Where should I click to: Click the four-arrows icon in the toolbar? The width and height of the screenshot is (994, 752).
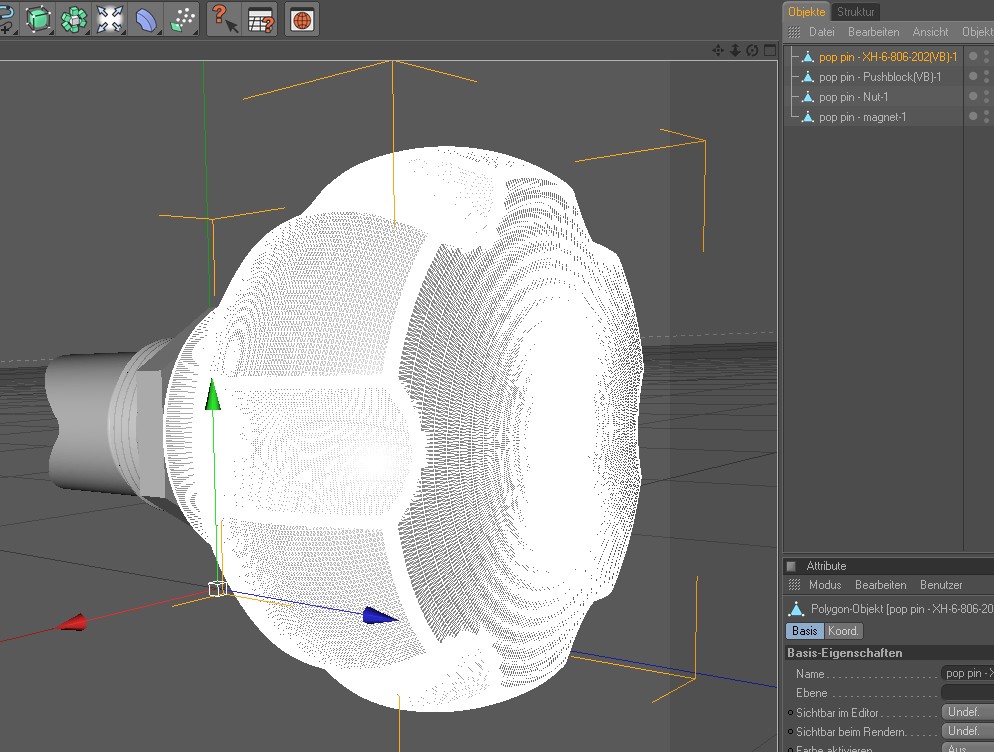(110, 19)
